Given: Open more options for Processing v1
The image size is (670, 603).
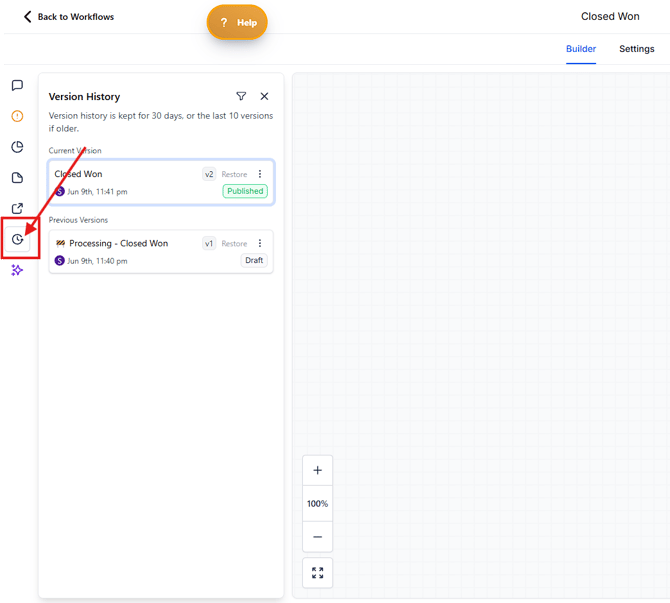Looking at the screenshot, I should [260, 243].
